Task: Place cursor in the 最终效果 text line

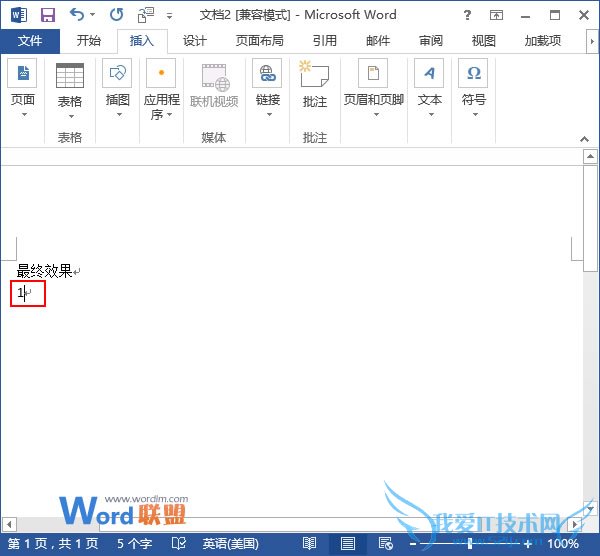Action: [45, 271]
